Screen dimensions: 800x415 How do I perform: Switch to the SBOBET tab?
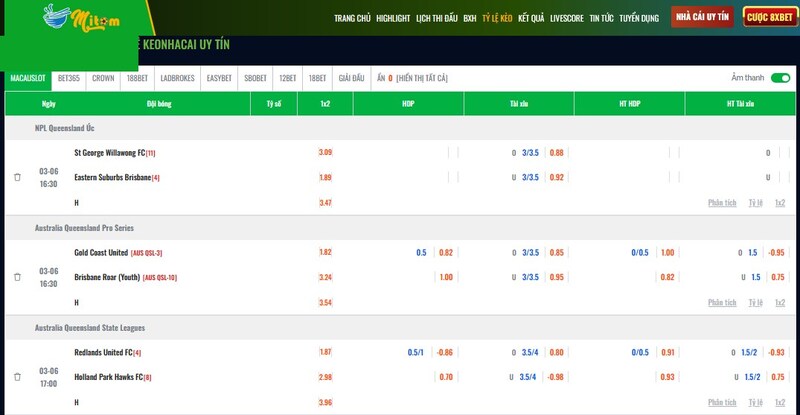[255, 78]
